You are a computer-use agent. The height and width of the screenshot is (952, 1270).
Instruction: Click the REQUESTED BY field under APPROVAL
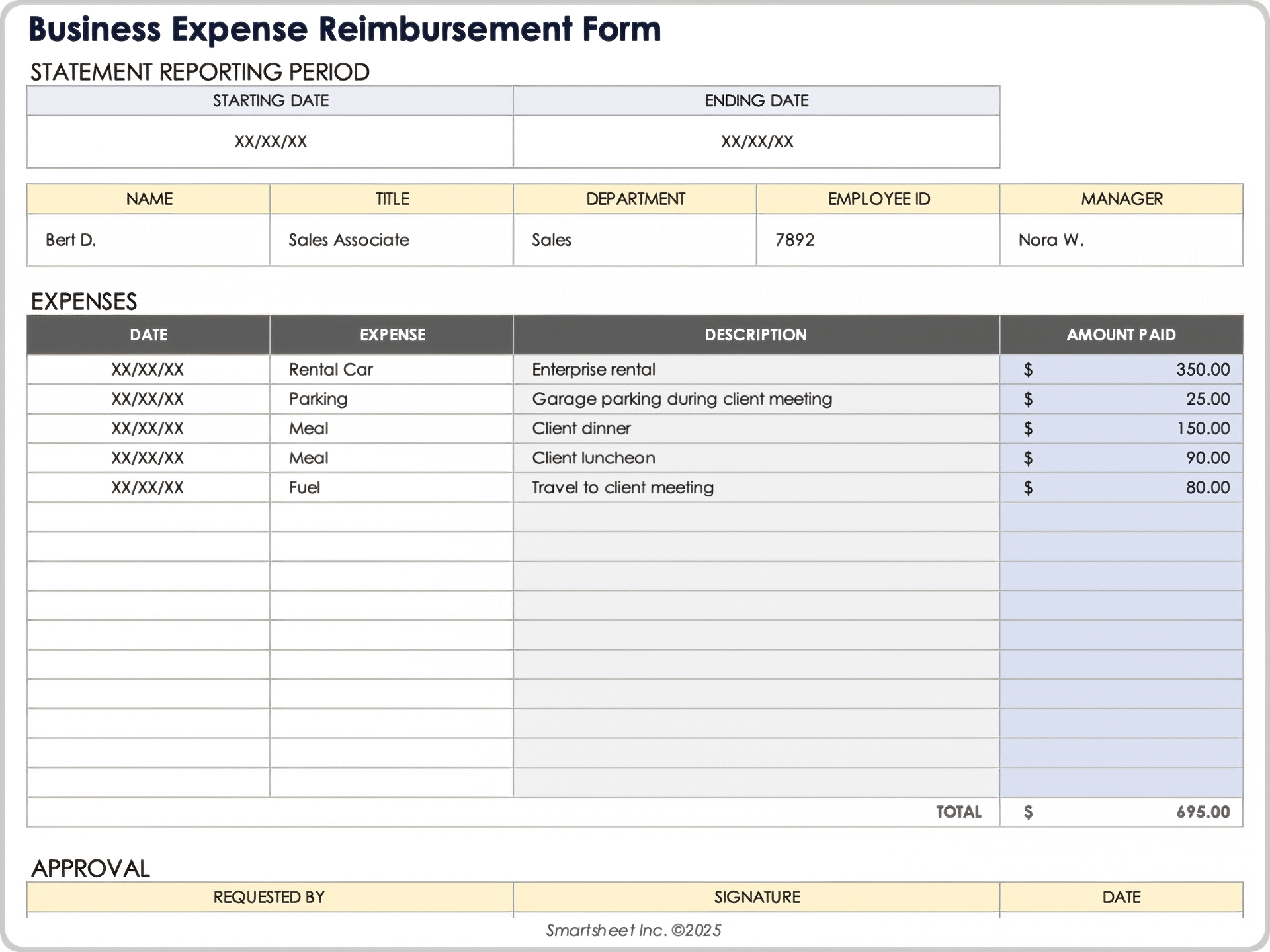[x=269, y=897]
